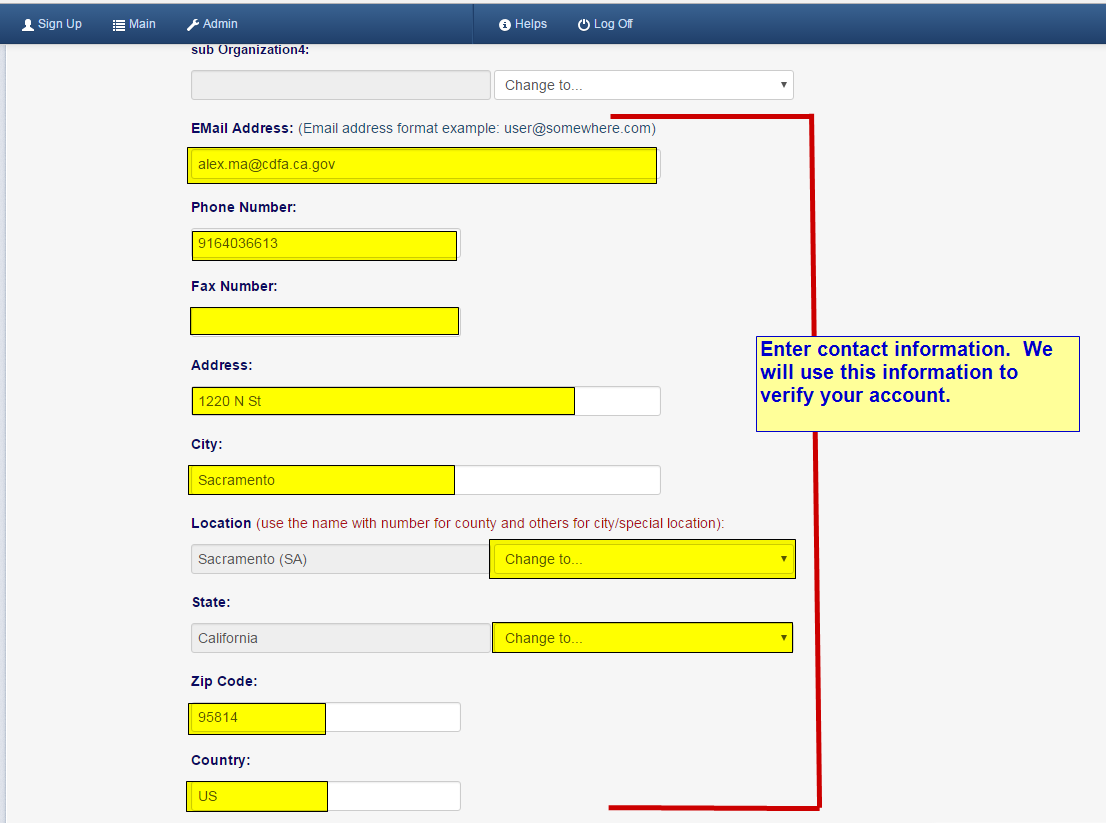This screenshot has width=1106, height=823.
Task: Click the 'Address:' label
Action: click(x=221, y=365)
